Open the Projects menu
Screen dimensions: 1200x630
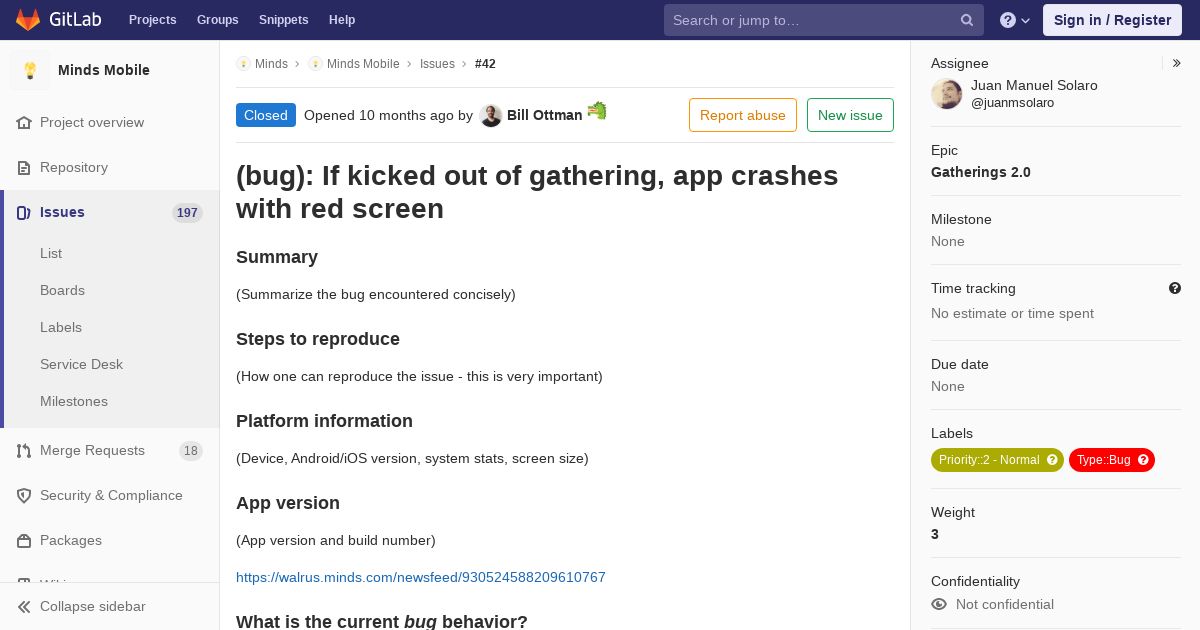tap(153, 20)
